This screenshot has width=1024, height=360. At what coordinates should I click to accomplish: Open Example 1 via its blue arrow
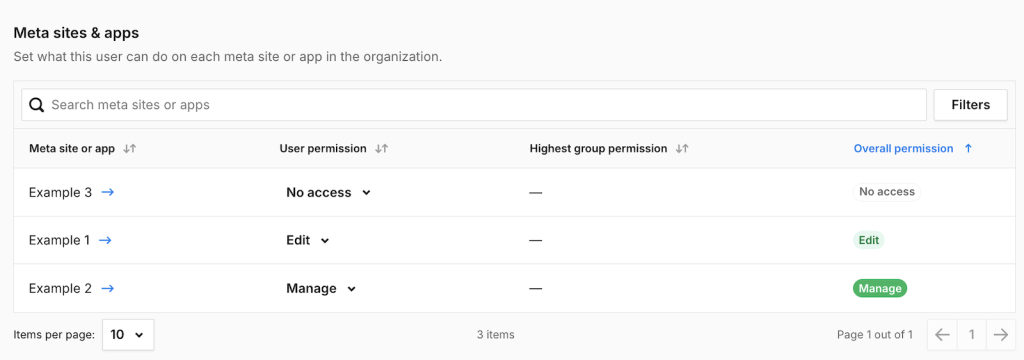105,240
